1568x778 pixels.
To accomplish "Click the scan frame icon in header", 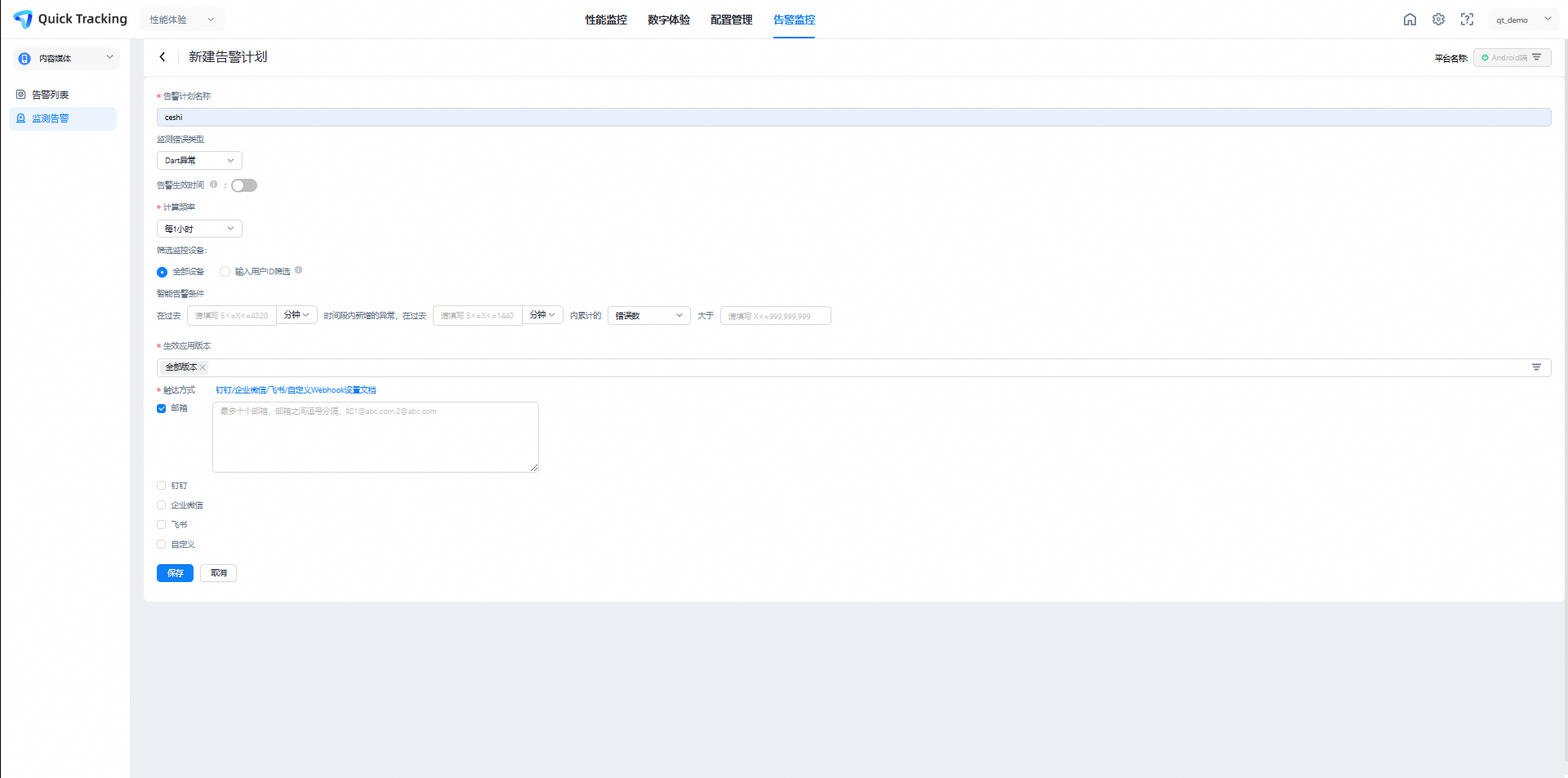I will pos(1467,20).
